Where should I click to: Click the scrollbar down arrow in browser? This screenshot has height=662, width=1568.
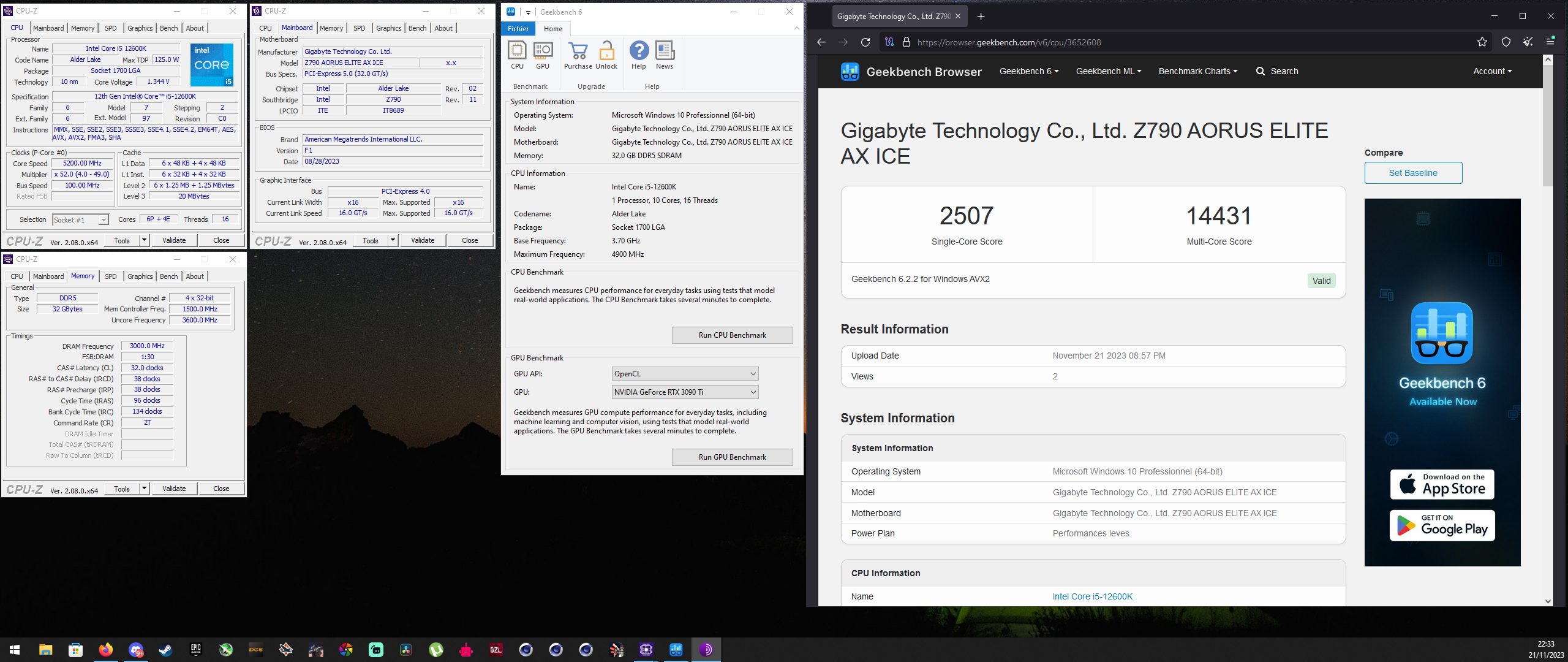coord(1548,601)
